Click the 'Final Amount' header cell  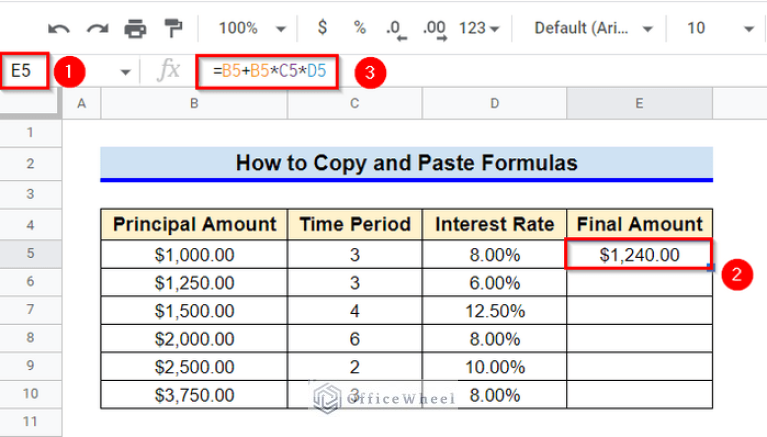point(639,225)
